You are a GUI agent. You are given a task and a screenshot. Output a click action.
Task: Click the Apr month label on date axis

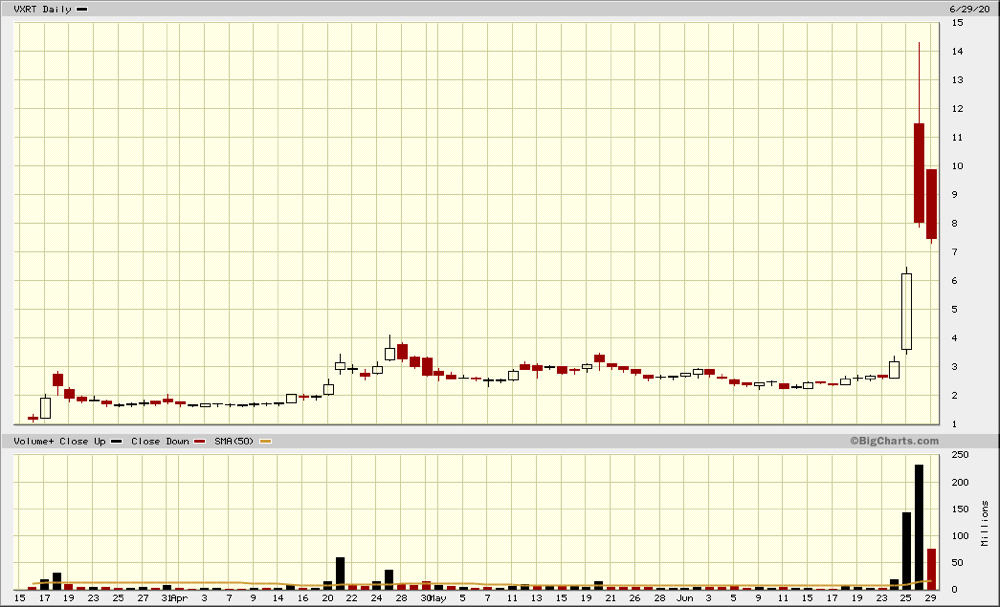179,598
